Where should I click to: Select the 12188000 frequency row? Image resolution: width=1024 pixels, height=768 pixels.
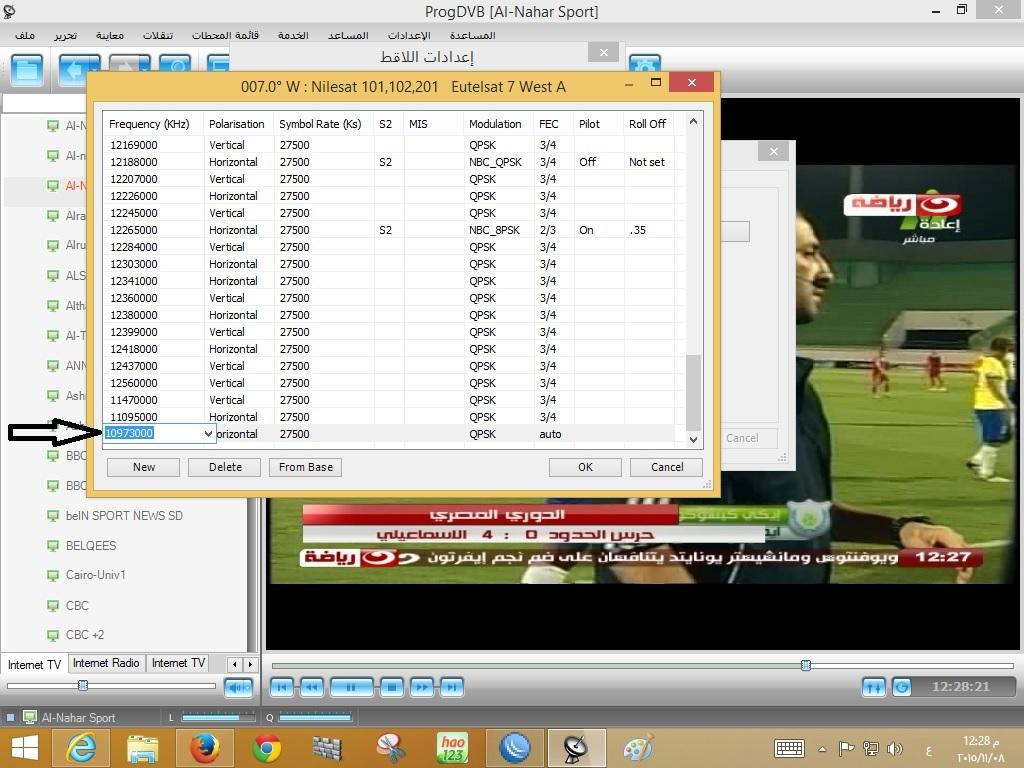(394, 162)
